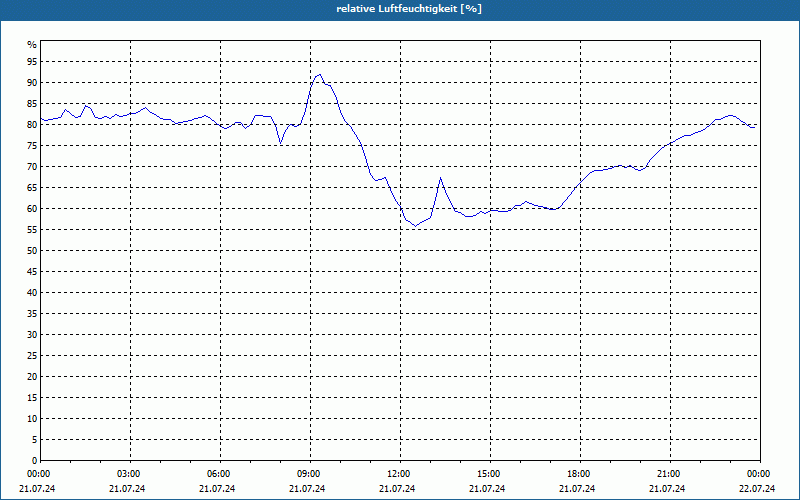Select the 90 value on the y-axis
The image size is (800, 500).
(32, 83)
